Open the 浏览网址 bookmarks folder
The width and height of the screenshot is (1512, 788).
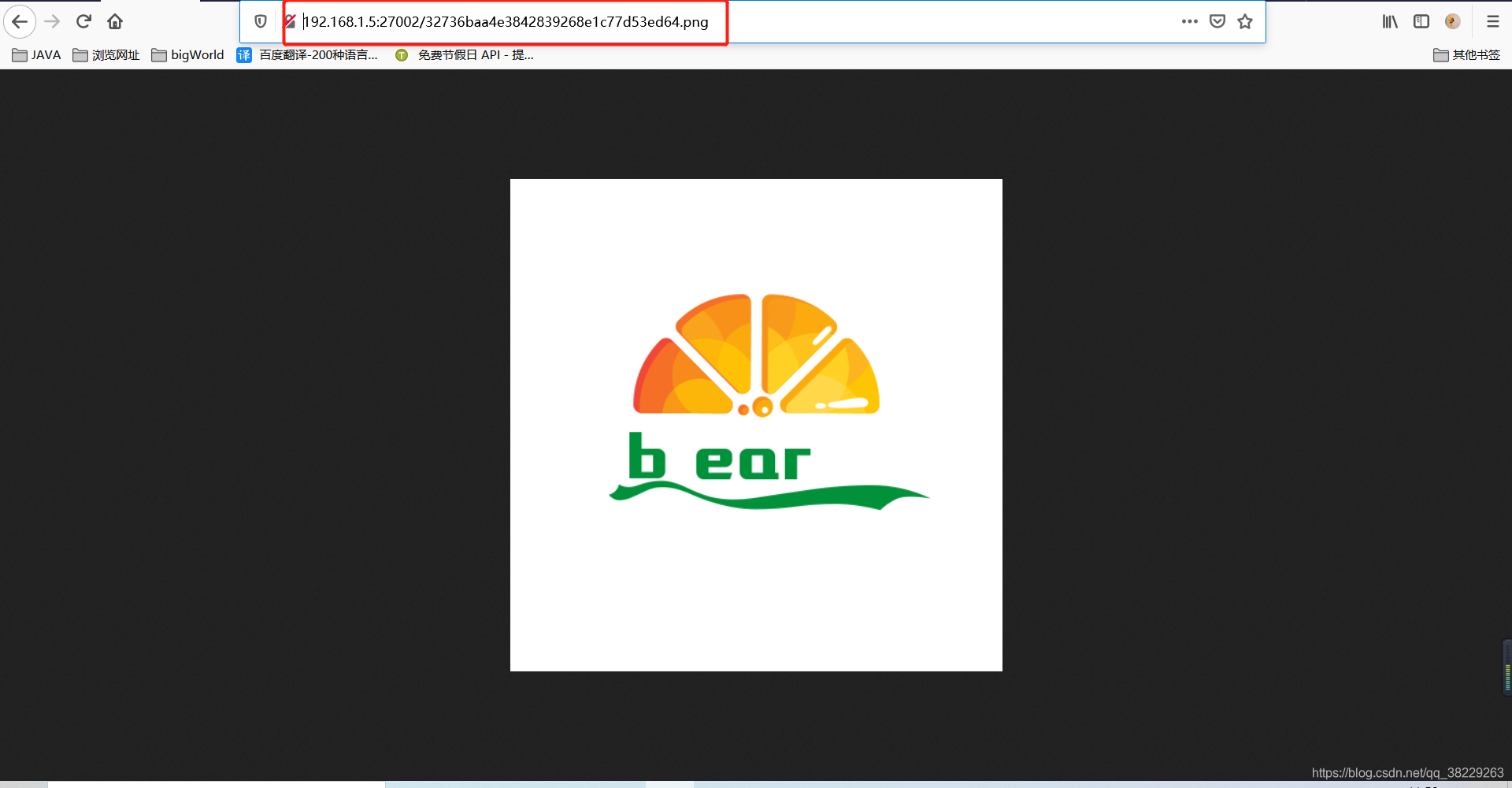106,54
